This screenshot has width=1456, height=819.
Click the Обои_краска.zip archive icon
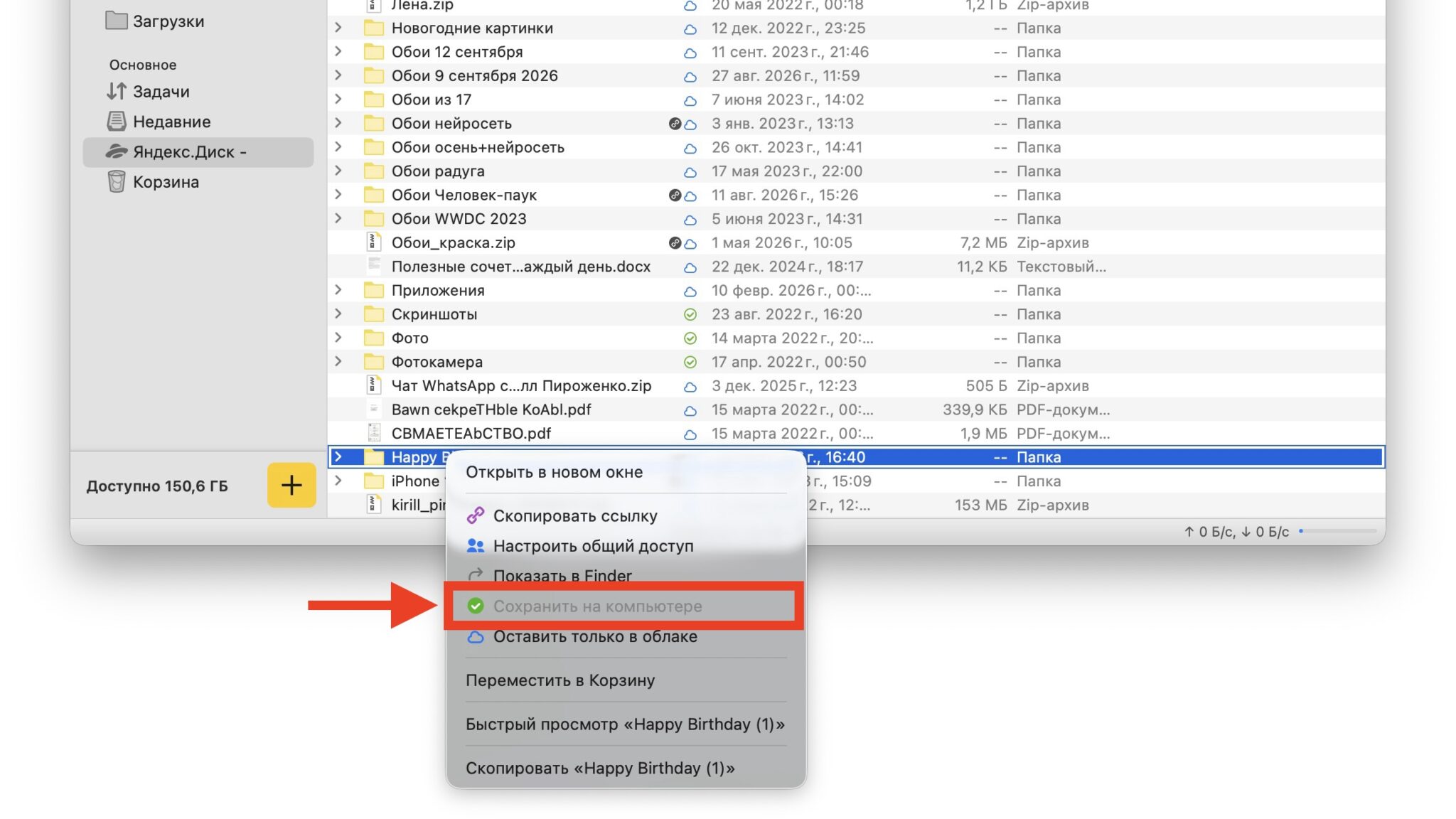[373, 242]
